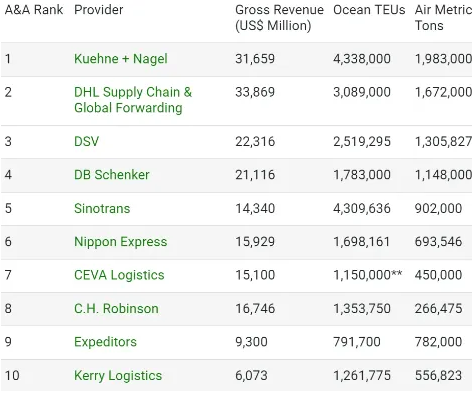
Task: Click Sinotrans ocean TEUs value 4,309,636
Action: point(362,208)
